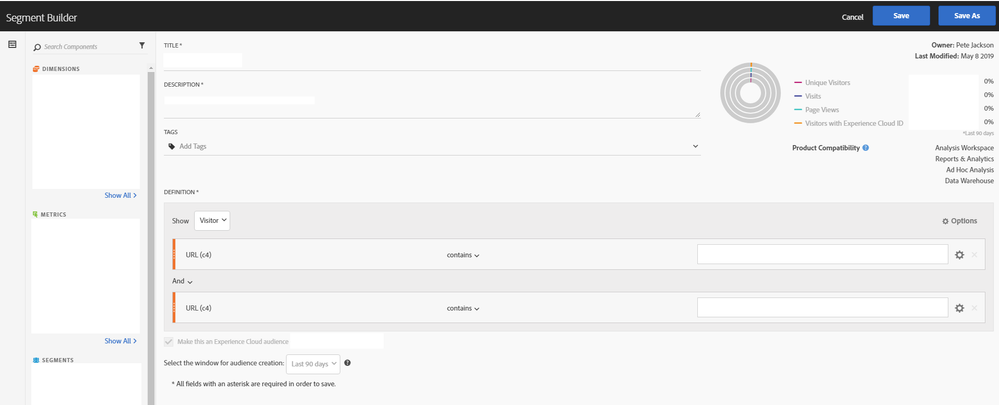Viewport: 999px width, 405px height.
Task: Open gear settings for first URL (c4) rule
Action: (x=959, y=255)
